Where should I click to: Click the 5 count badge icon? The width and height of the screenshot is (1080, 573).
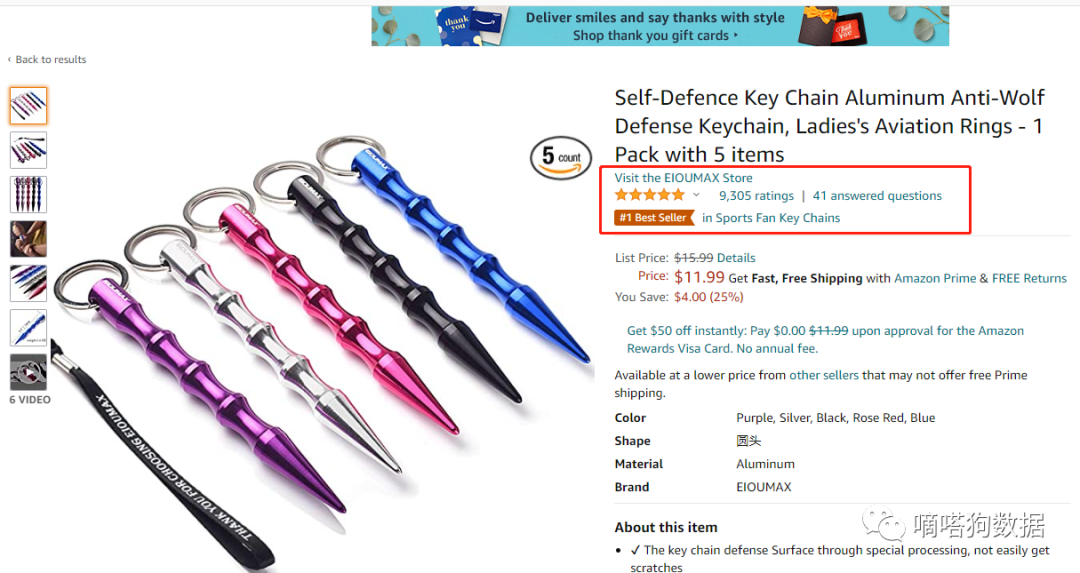coord(561,158)
